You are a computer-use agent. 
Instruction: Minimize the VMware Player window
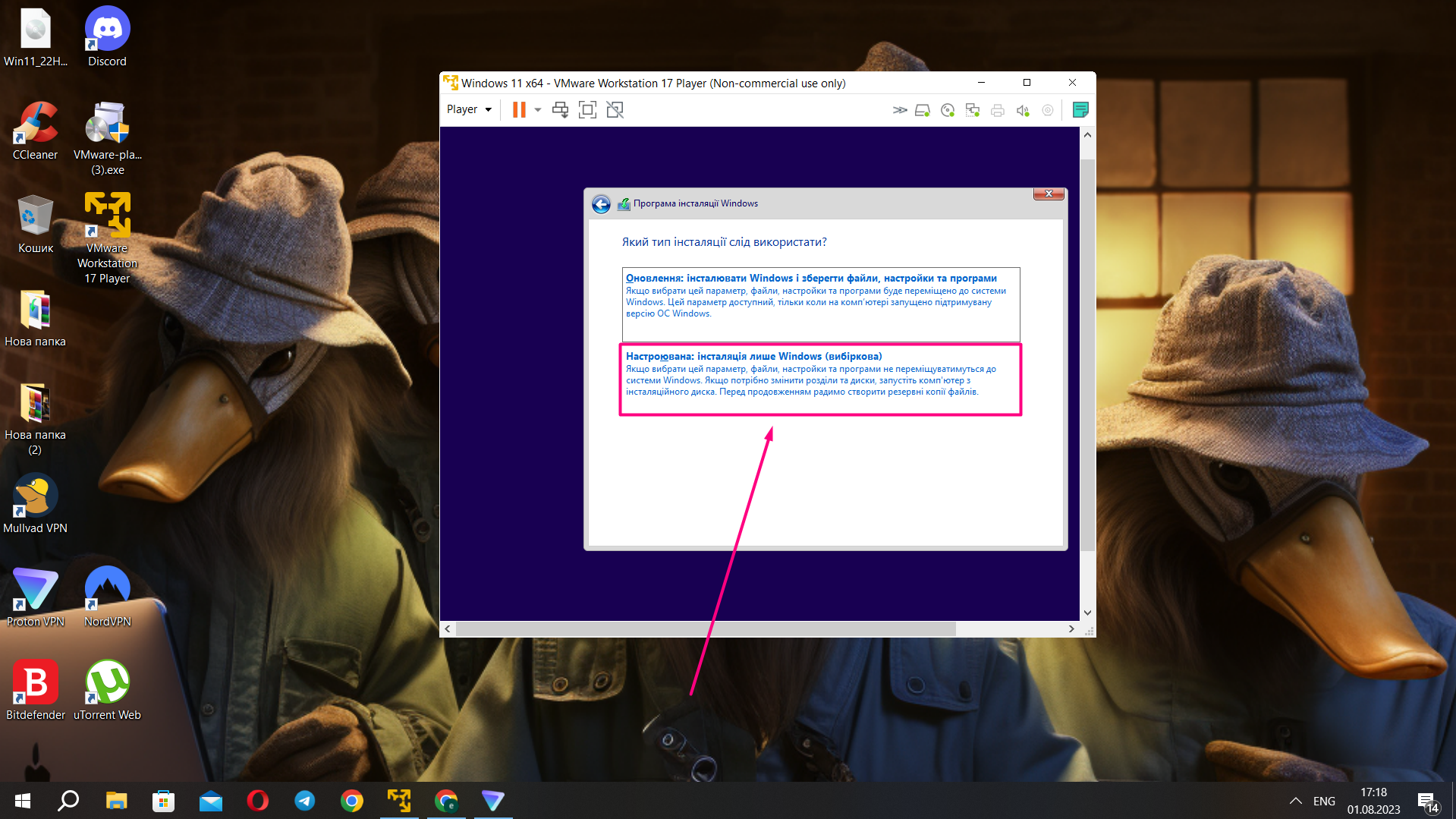[981, 83]
